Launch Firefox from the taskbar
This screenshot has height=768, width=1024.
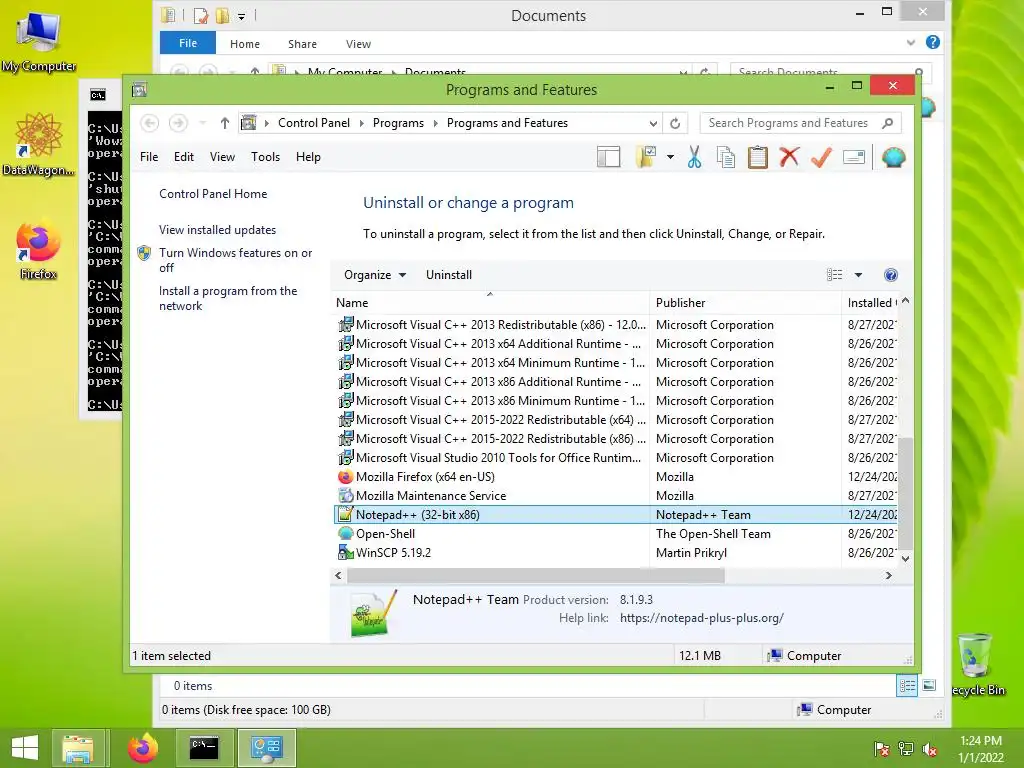(x=142, y=747)
